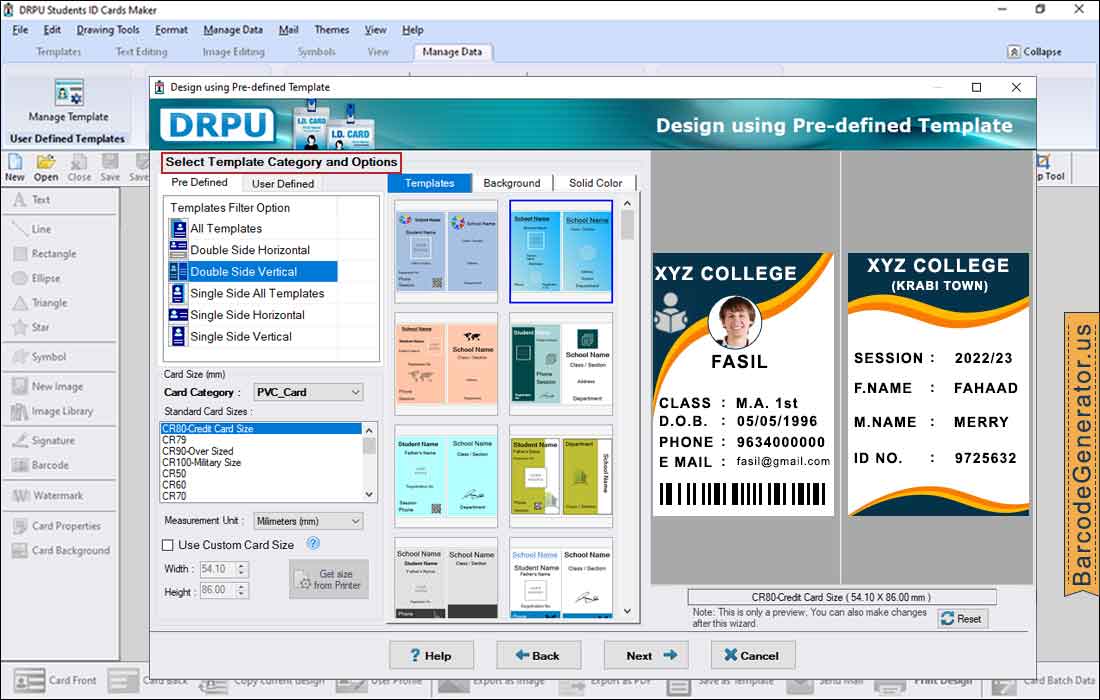The height and width of the screenshot is (700, 1100).
Task: Click Get size from Printer button
Action: 329,579
